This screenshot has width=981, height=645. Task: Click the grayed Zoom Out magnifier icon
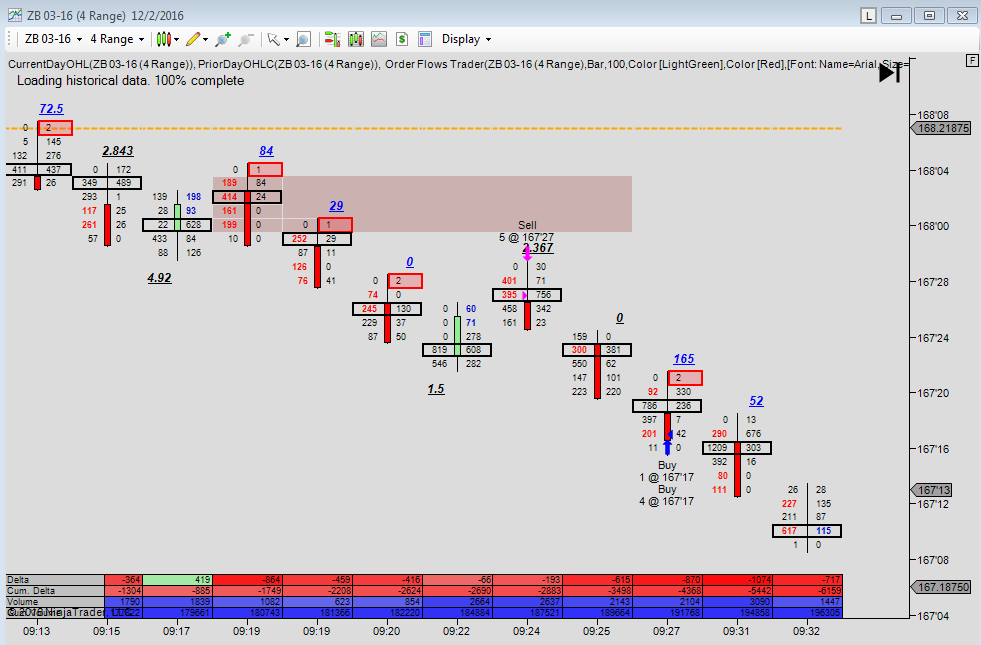point(244,39)
